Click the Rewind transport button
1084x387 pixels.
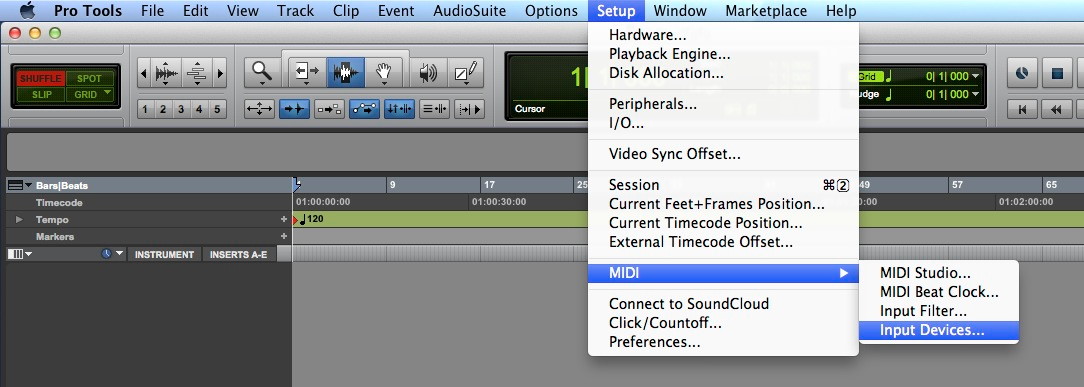[1056, 109]
